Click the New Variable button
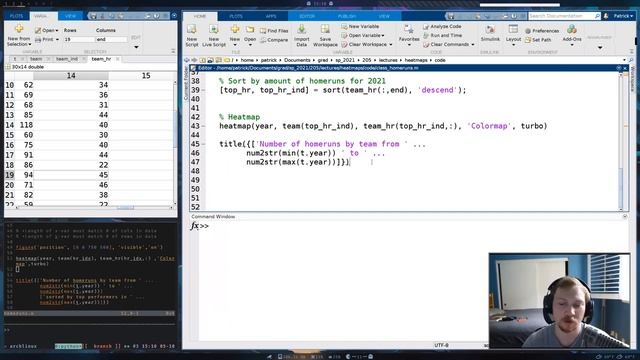The width and height of the screenshot is (640, 360). tap(360, 26)
